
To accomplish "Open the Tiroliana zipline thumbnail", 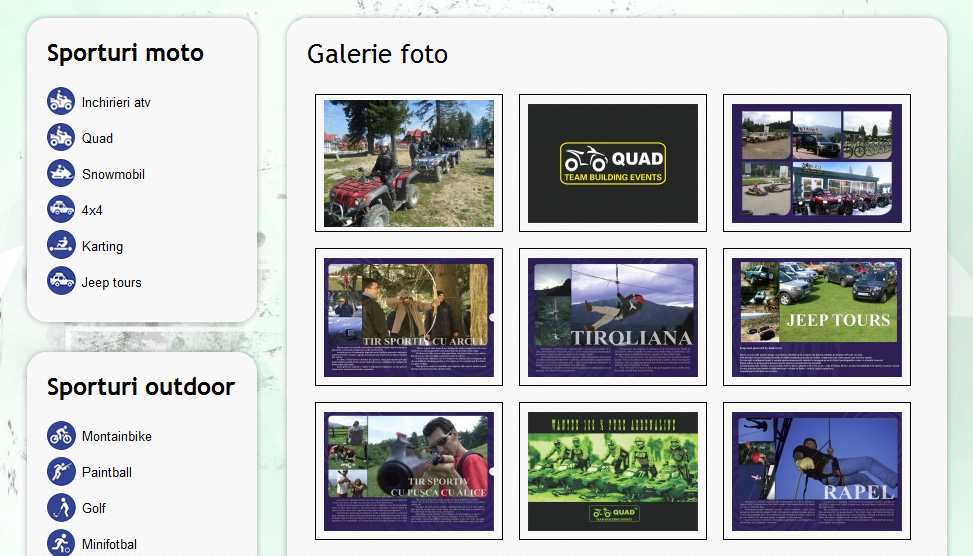I will (x=613, y=317).
